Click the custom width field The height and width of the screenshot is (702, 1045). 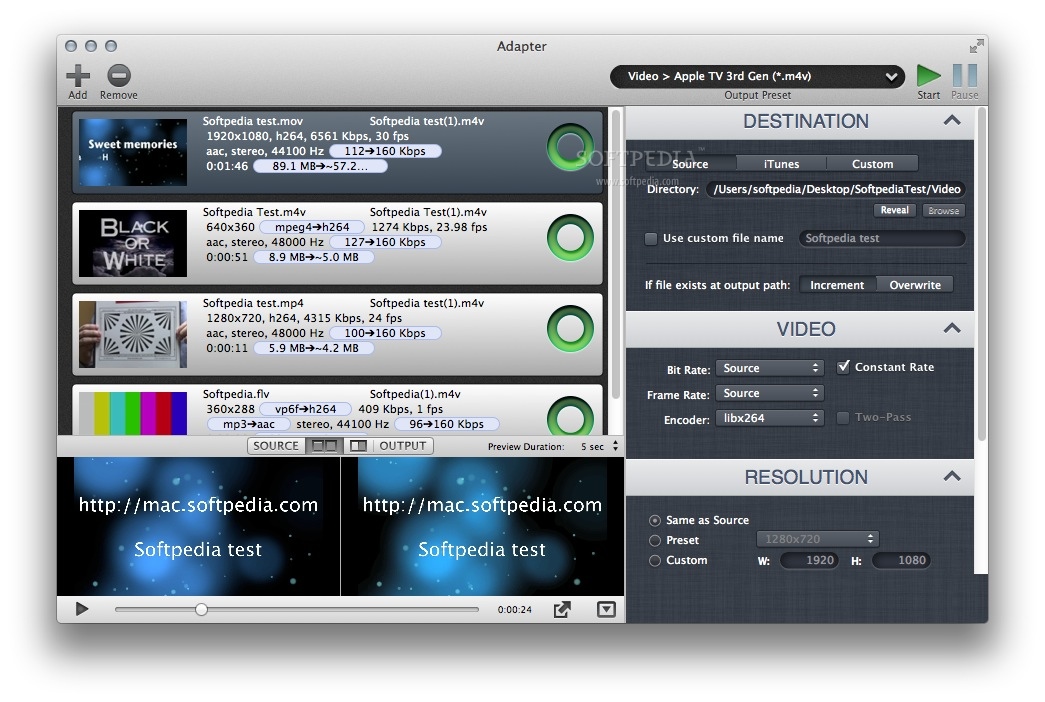(809, 561)
